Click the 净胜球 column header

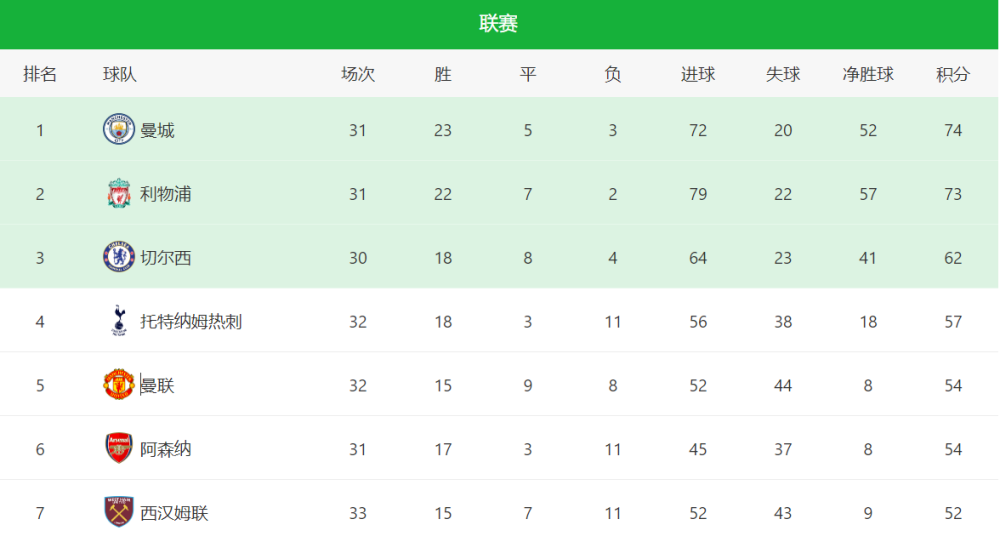pyautogui.click(x=868, y=74)
